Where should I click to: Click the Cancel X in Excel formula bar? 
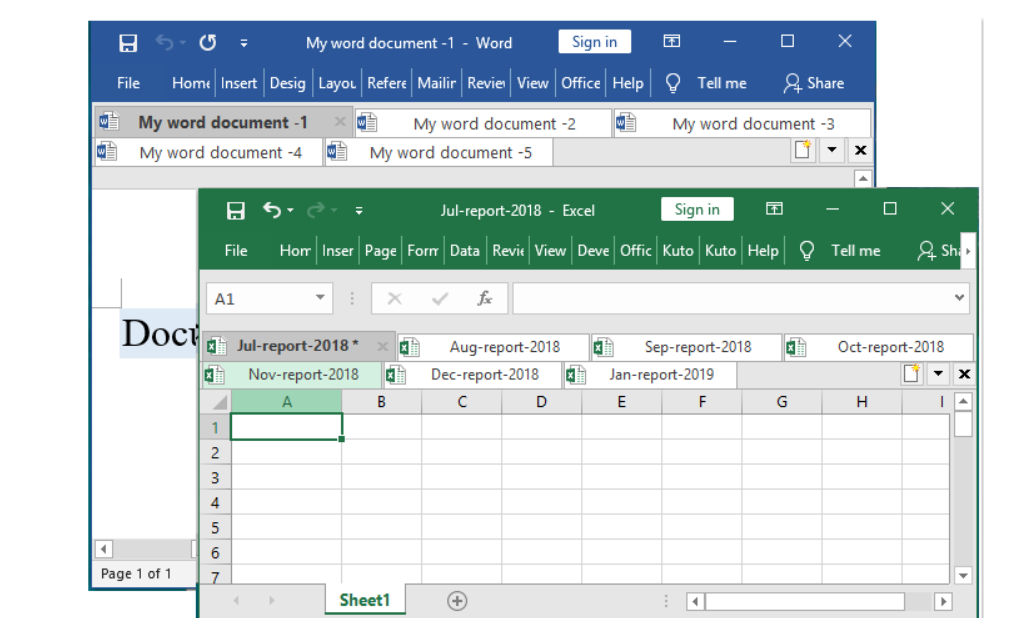pyautogui.click(x=394, y=299)
